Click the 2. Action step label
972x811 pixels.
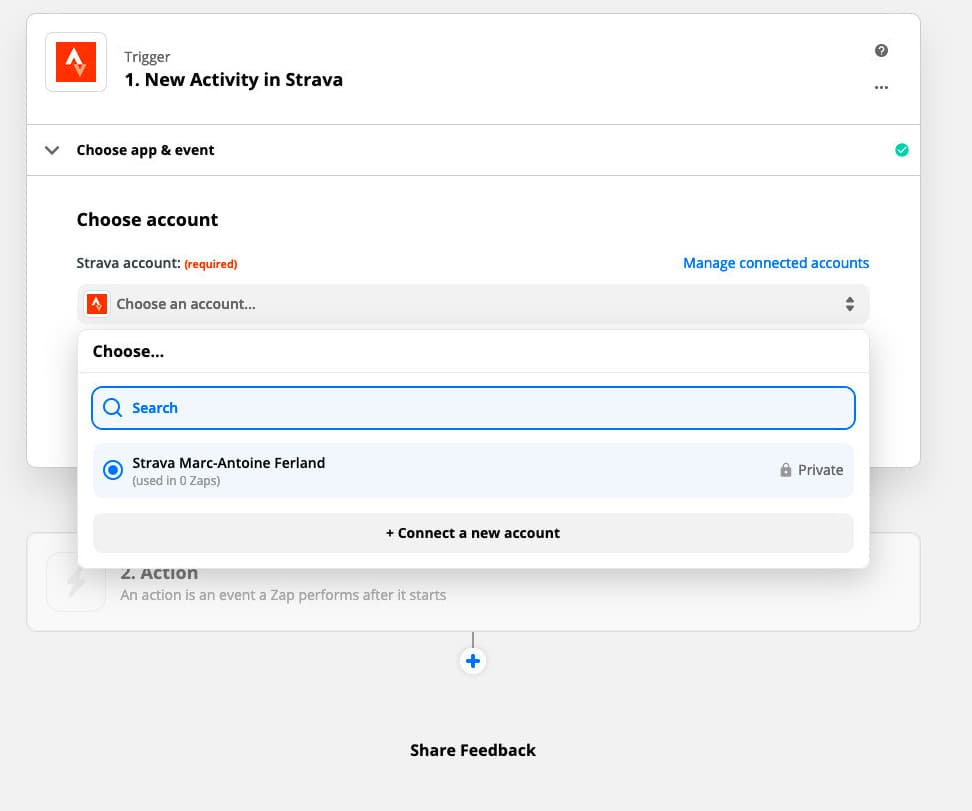tap(159, 572)
